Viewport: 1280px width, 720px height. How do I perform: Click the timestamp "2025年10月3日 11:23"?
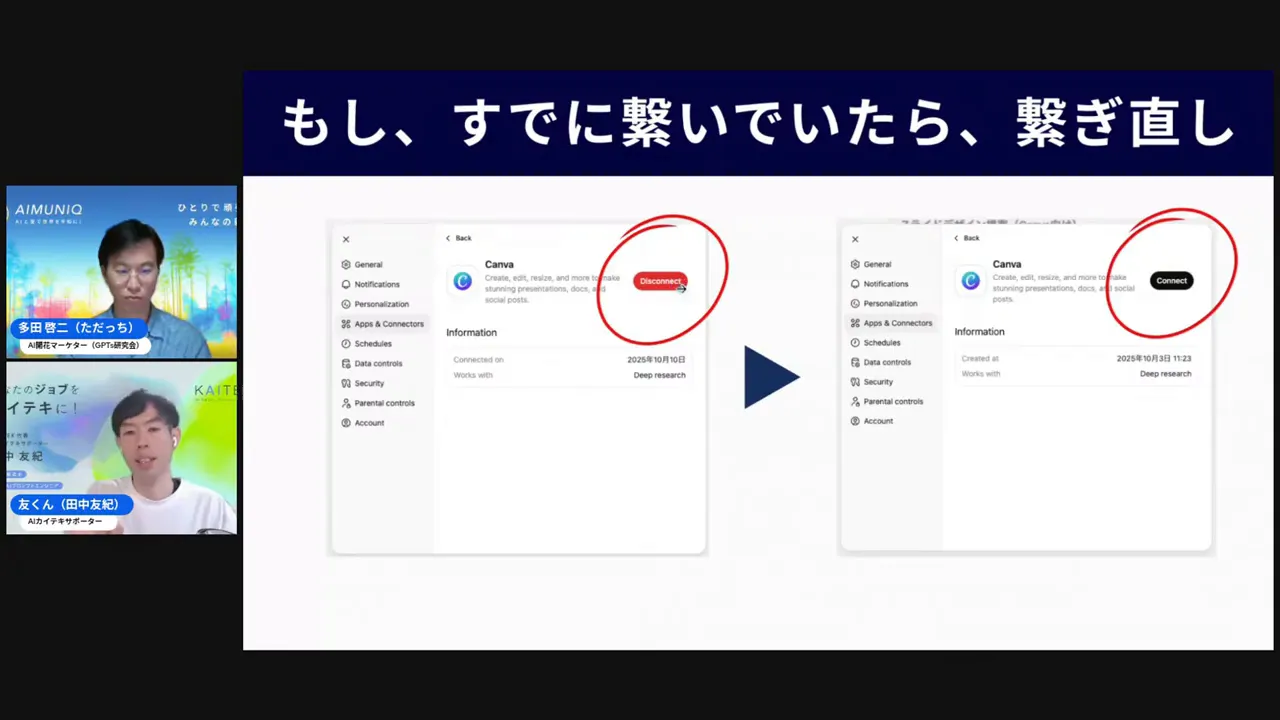1154,358
